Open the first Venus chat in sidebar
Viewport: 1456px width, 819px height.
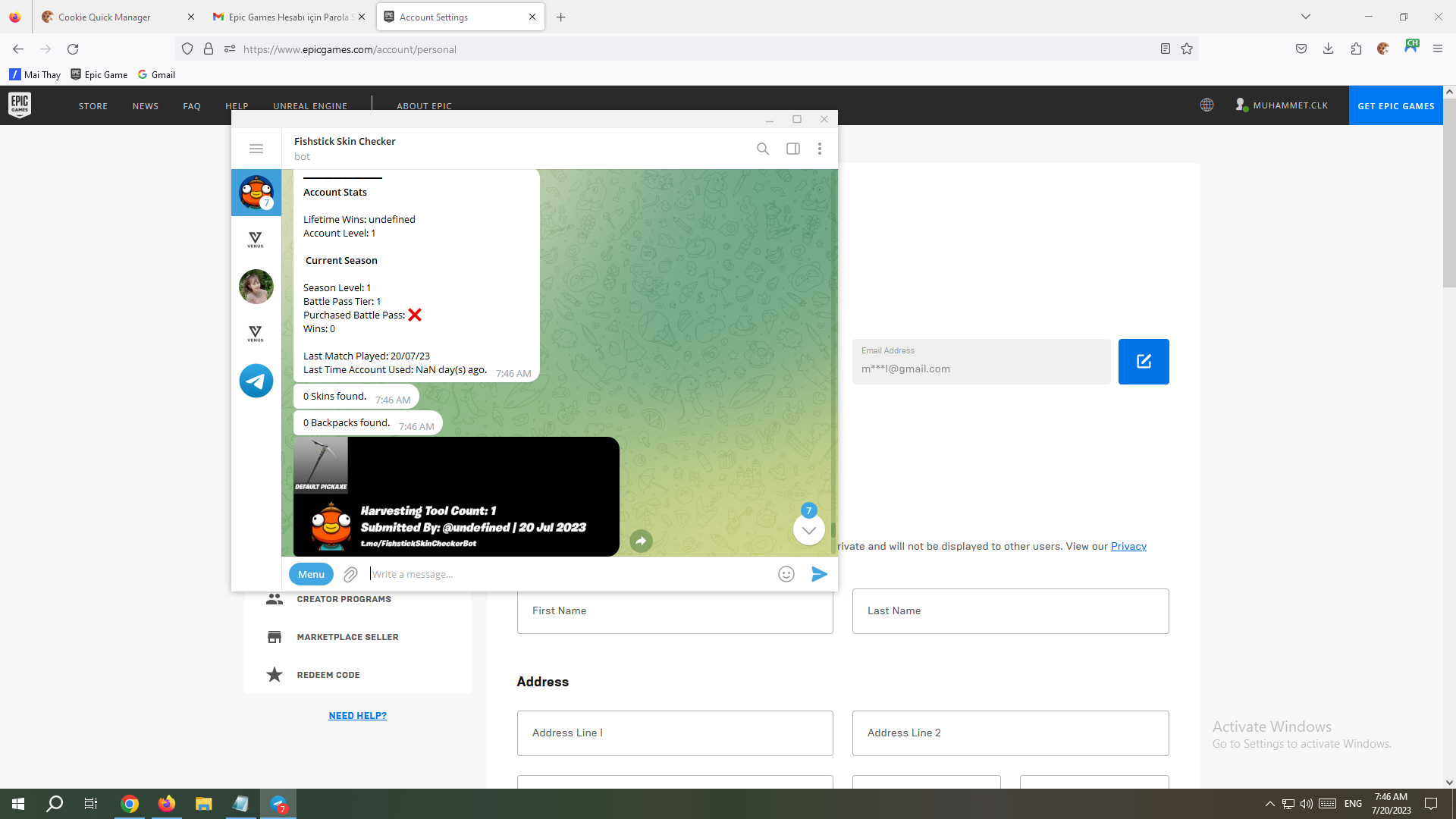pos(256,240)
